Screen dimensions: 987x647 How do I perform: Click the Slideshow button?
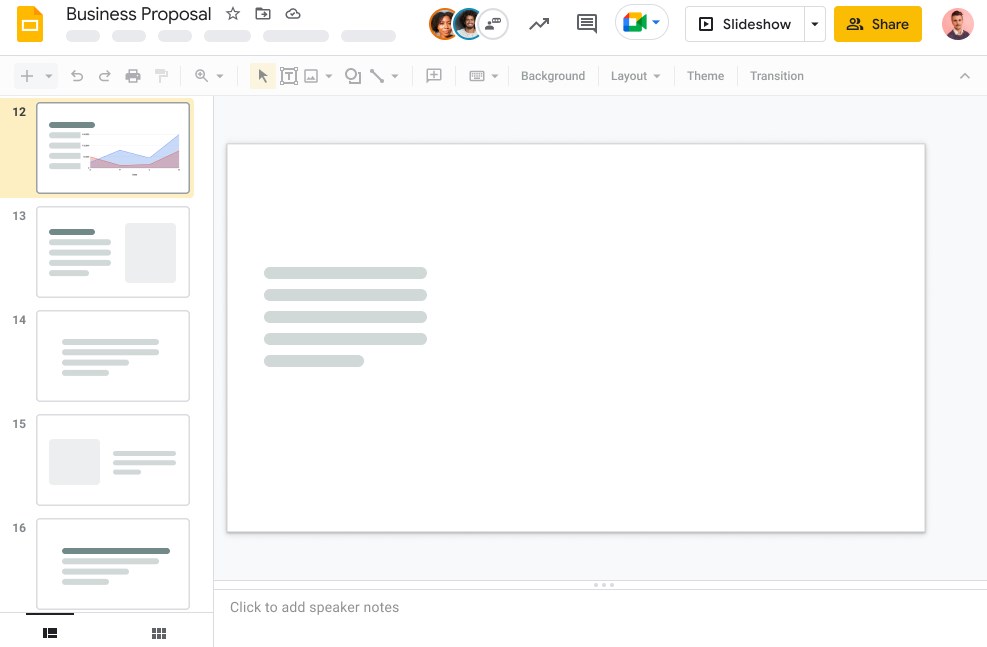[745, 24]
